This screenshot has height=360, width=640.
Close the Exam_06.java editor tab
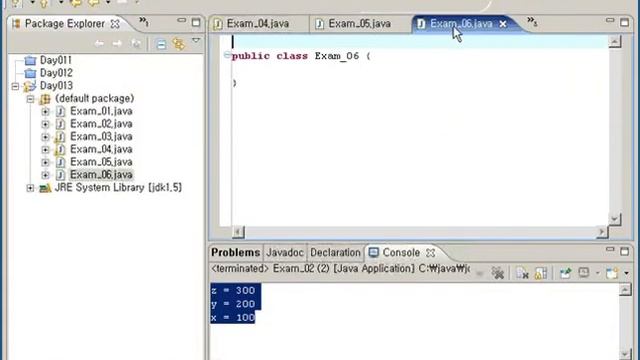(x=503, y=24)
